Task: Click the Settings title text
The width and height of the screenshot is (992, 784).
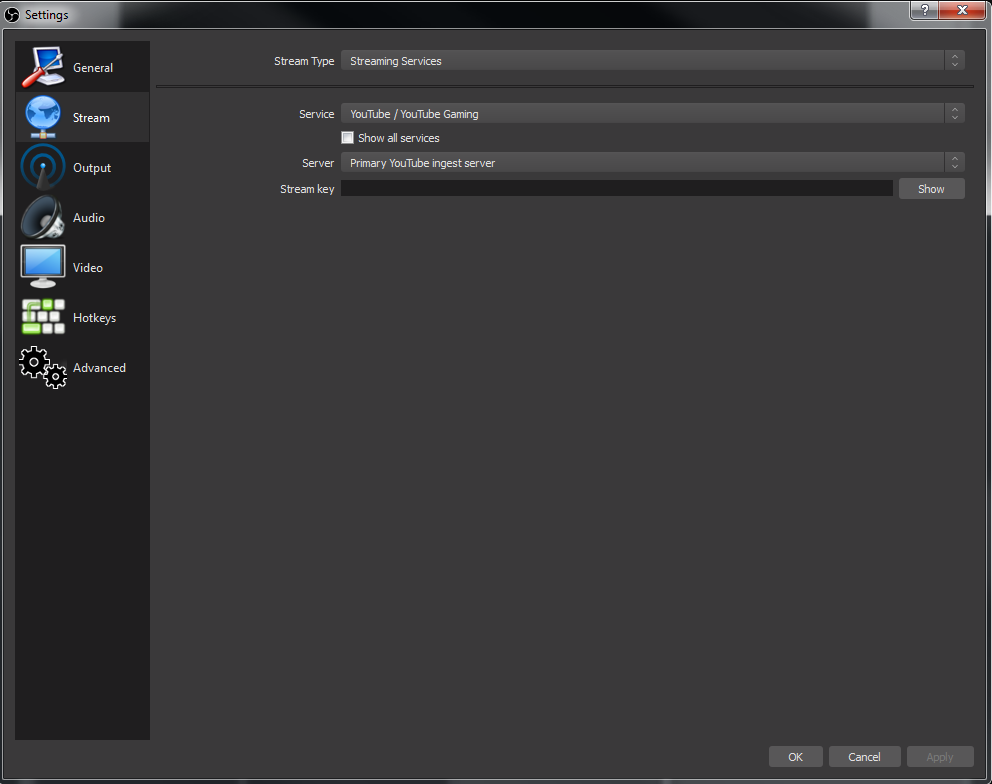Action: [47, 15]
